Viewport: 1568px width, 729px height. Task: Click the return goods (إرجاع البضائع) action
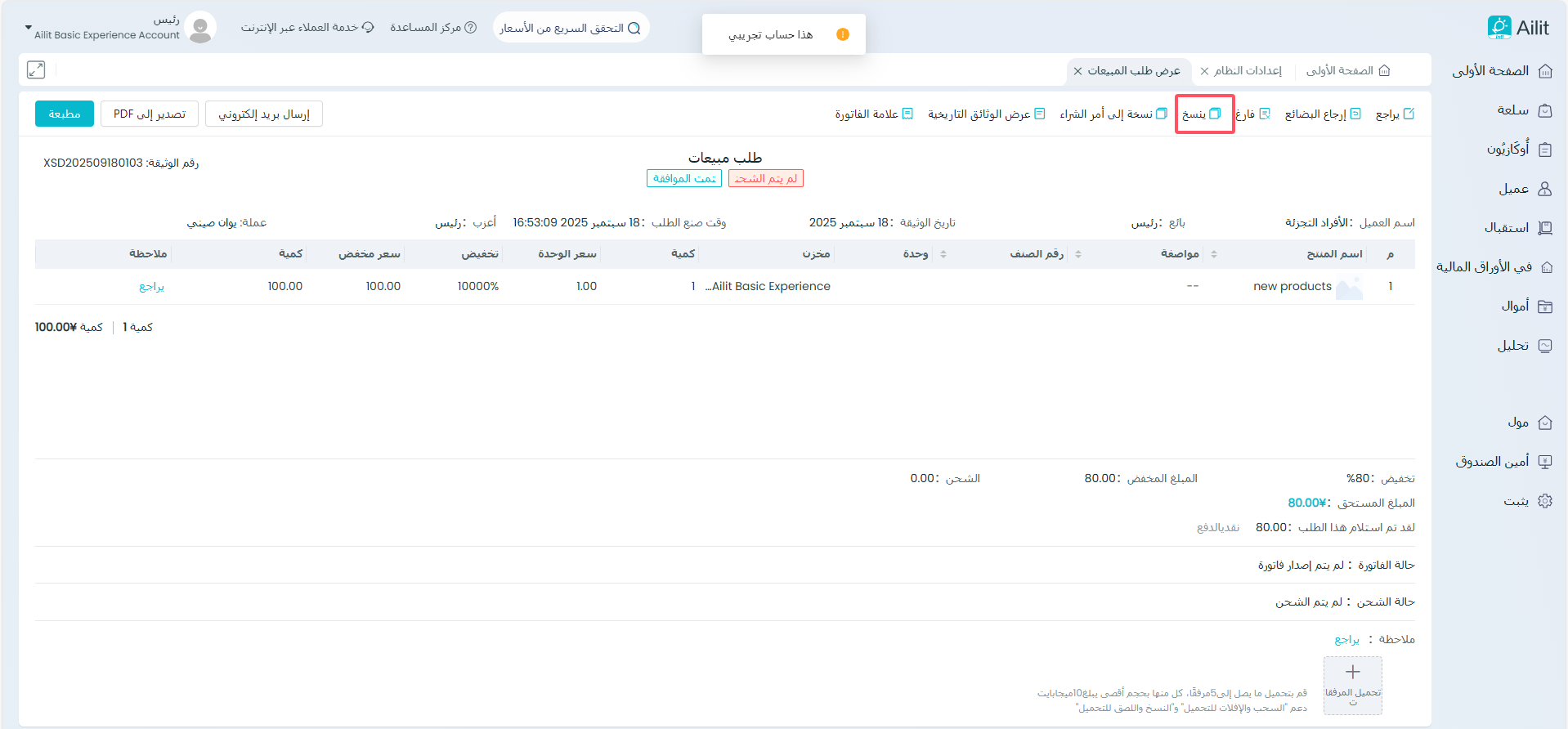tap(1323, 114)
